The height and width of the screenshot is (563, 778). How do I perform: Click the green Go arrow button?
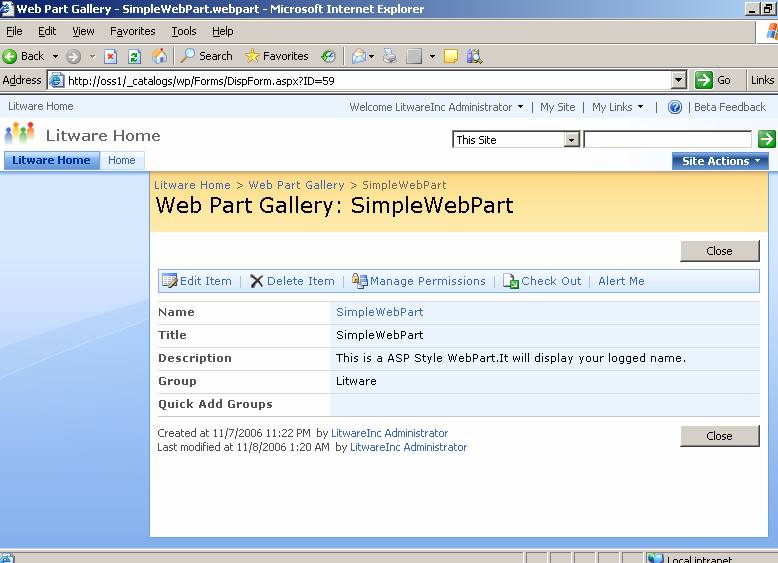click(704, 80)
